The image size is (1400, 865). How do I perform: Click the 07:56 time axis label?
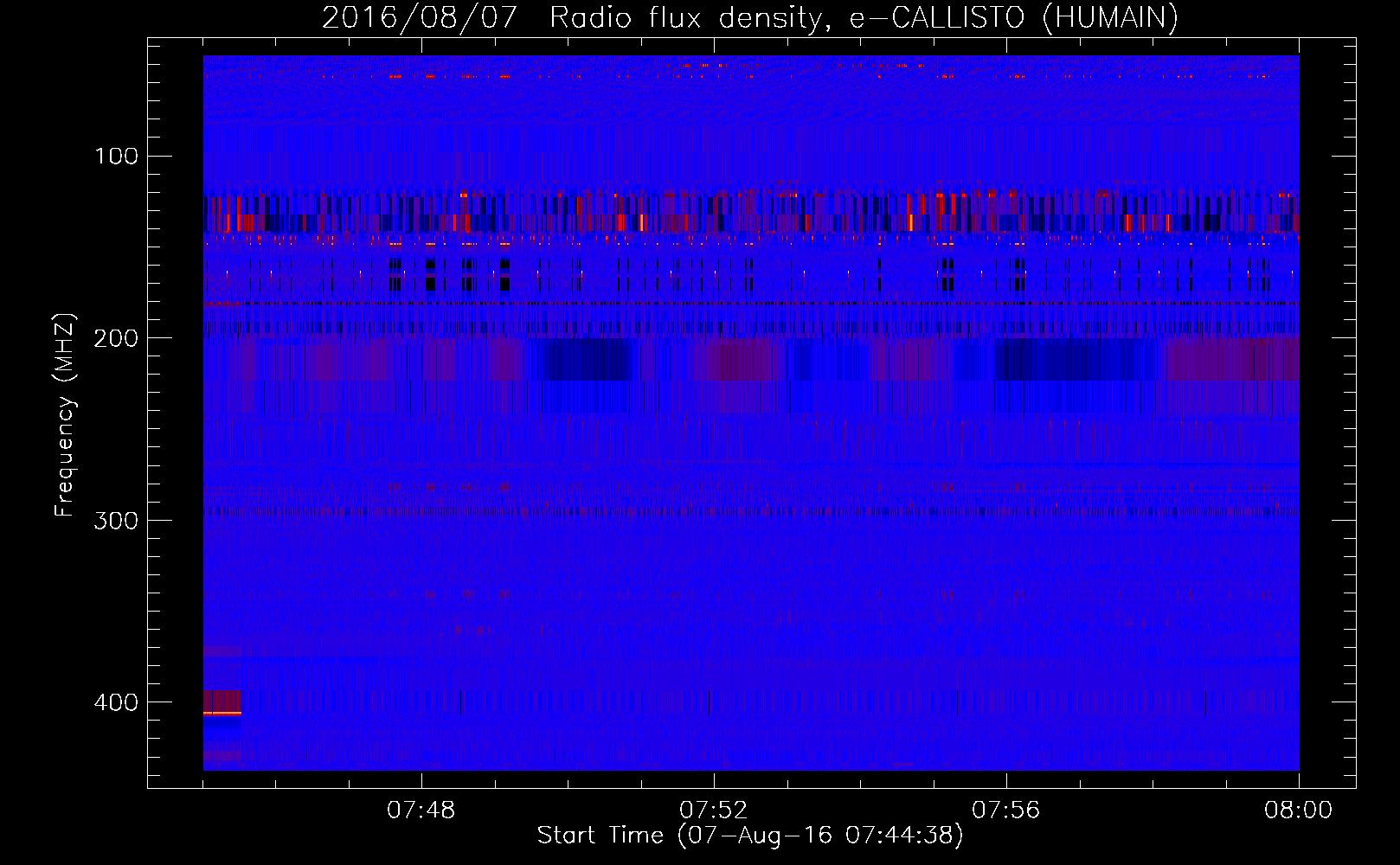pos(1006,811)
